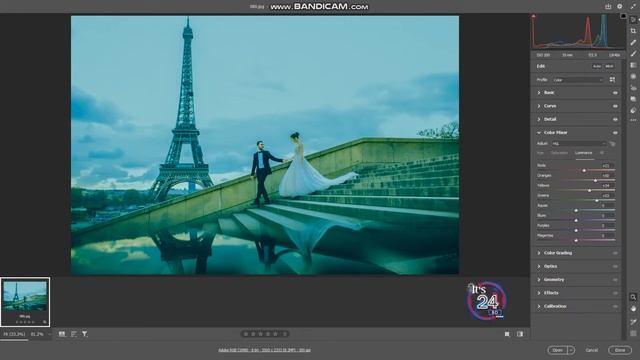Toggle visibility eye for Detail panel

[x=615, y=120]
